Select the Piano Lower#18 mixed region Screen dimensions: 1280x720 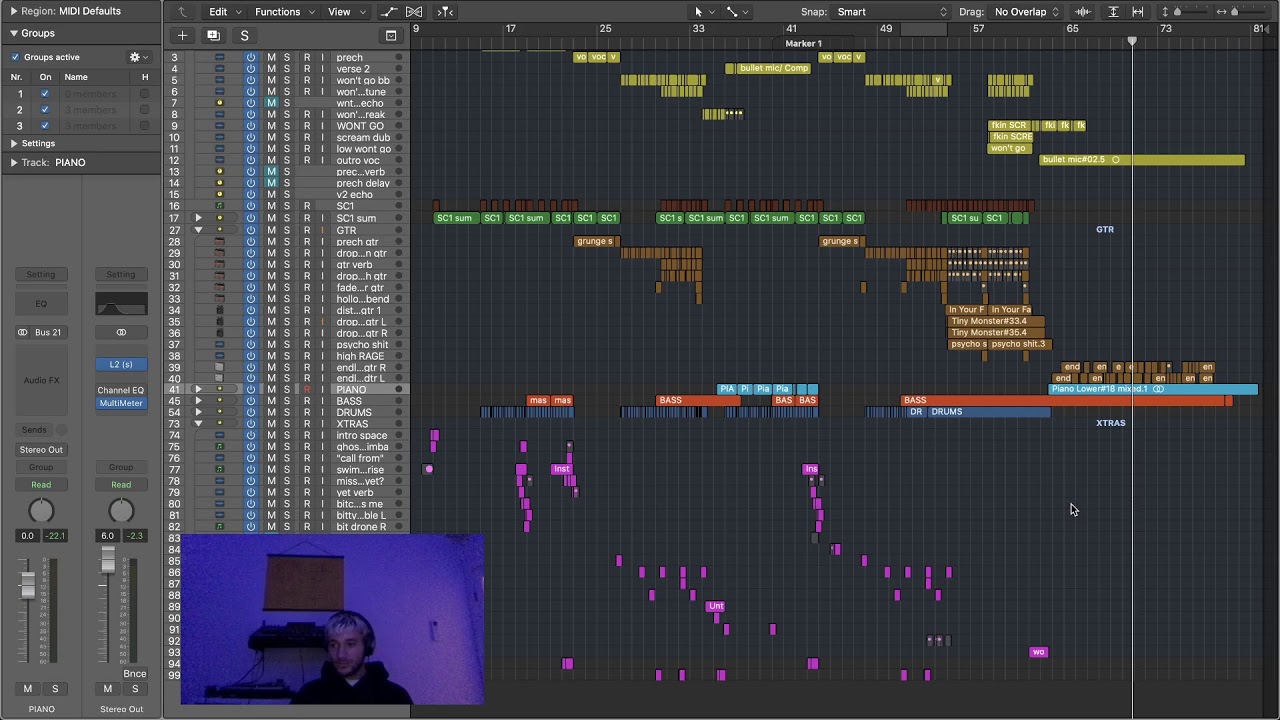click(x=1153, y=389)
